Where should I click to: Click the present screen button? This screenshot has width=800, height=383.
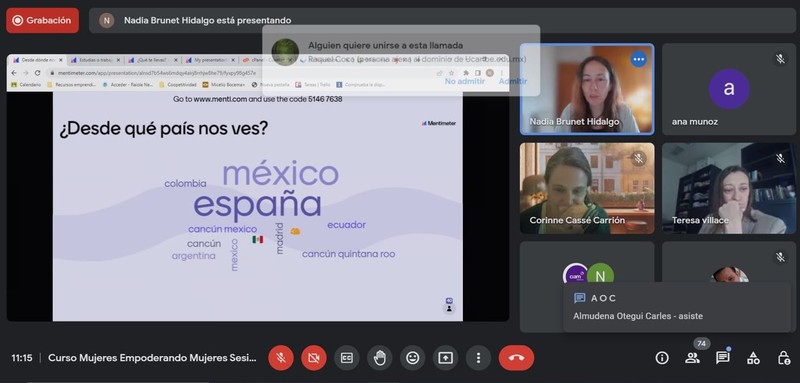click(x=445, y=358)
